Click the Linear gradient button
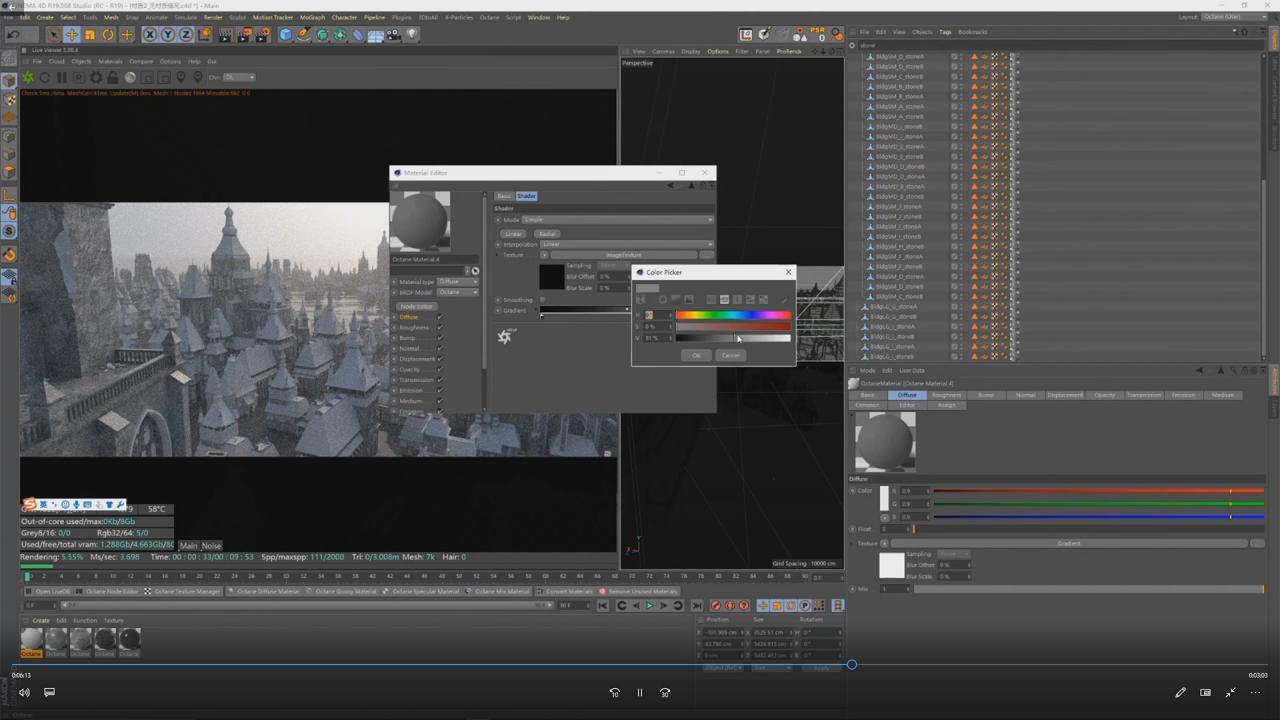Image resolution: width=1280 pixels, height=720 pixels. pyautogui.click(x=513, y=234)
